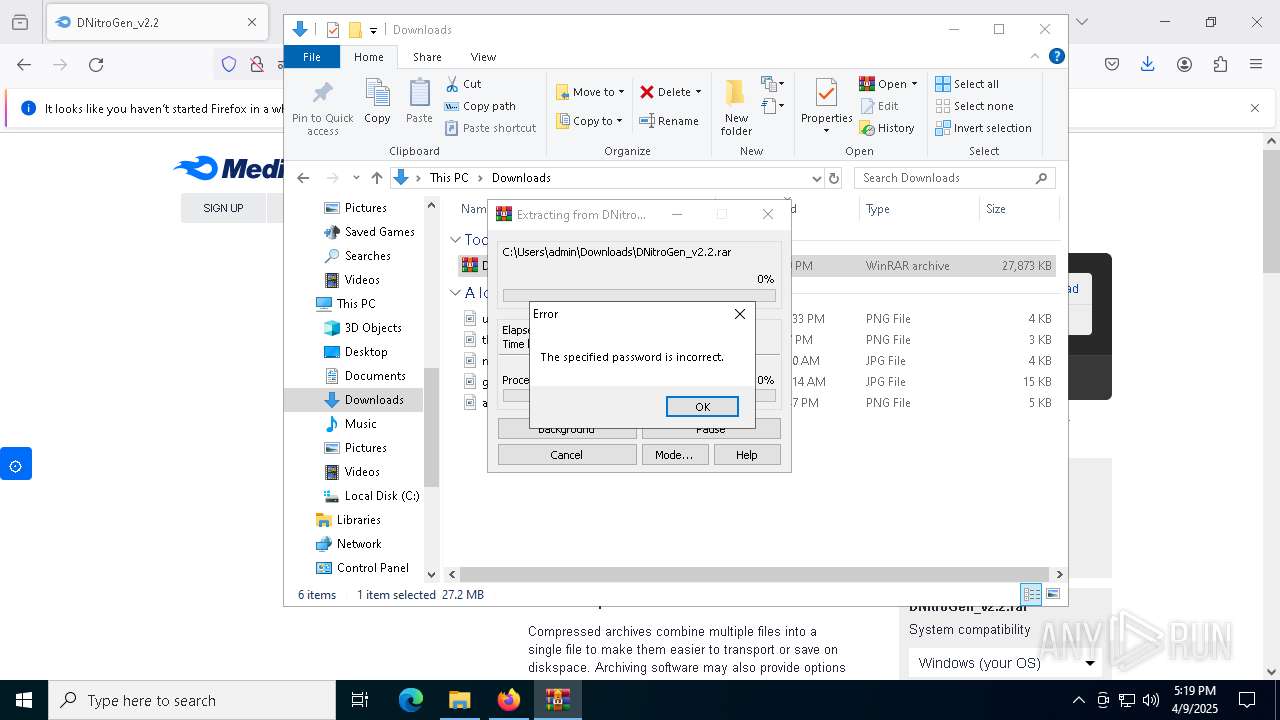Click the Cut scissors icon
This screenshot has width=1280, height=720.
click(453, 84)
